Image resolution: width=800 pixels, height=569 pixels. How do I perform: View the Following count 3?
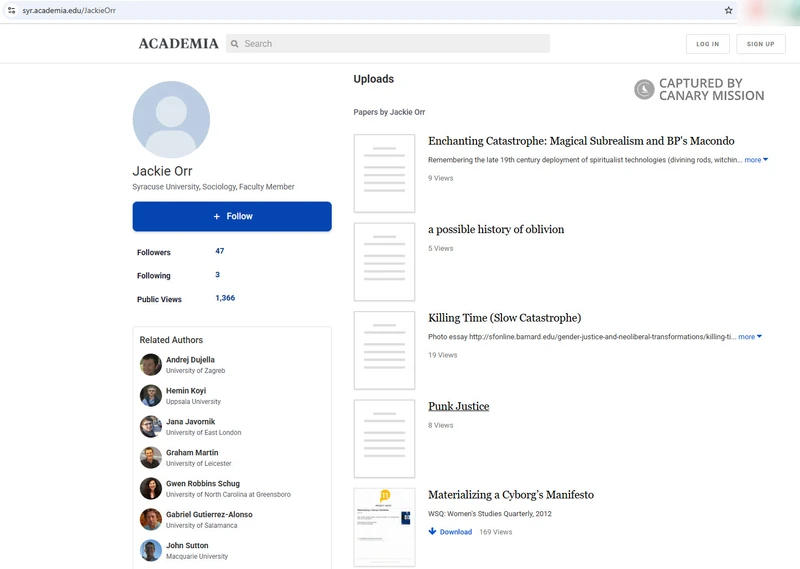click(217, 275)
